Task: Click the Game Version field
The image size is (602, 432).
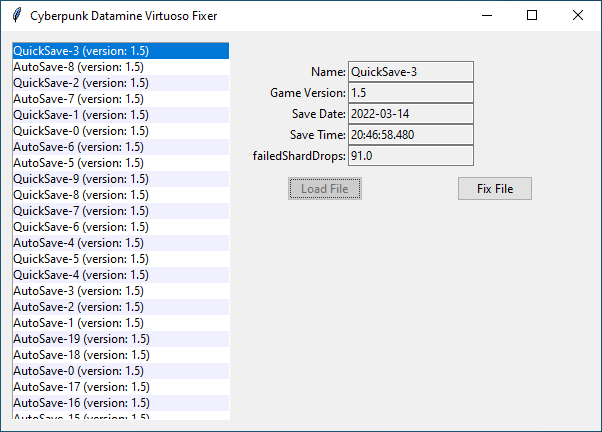Action: coord(411,93)
